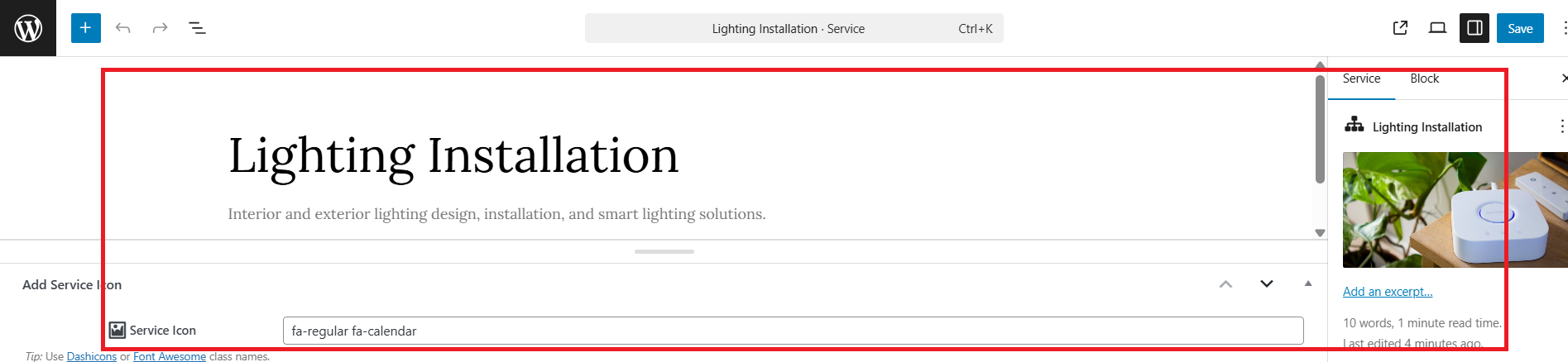1568x362 pixels.
Task: Toggle the Settings sidebar panel
Action: click(x=1474, y=28)
